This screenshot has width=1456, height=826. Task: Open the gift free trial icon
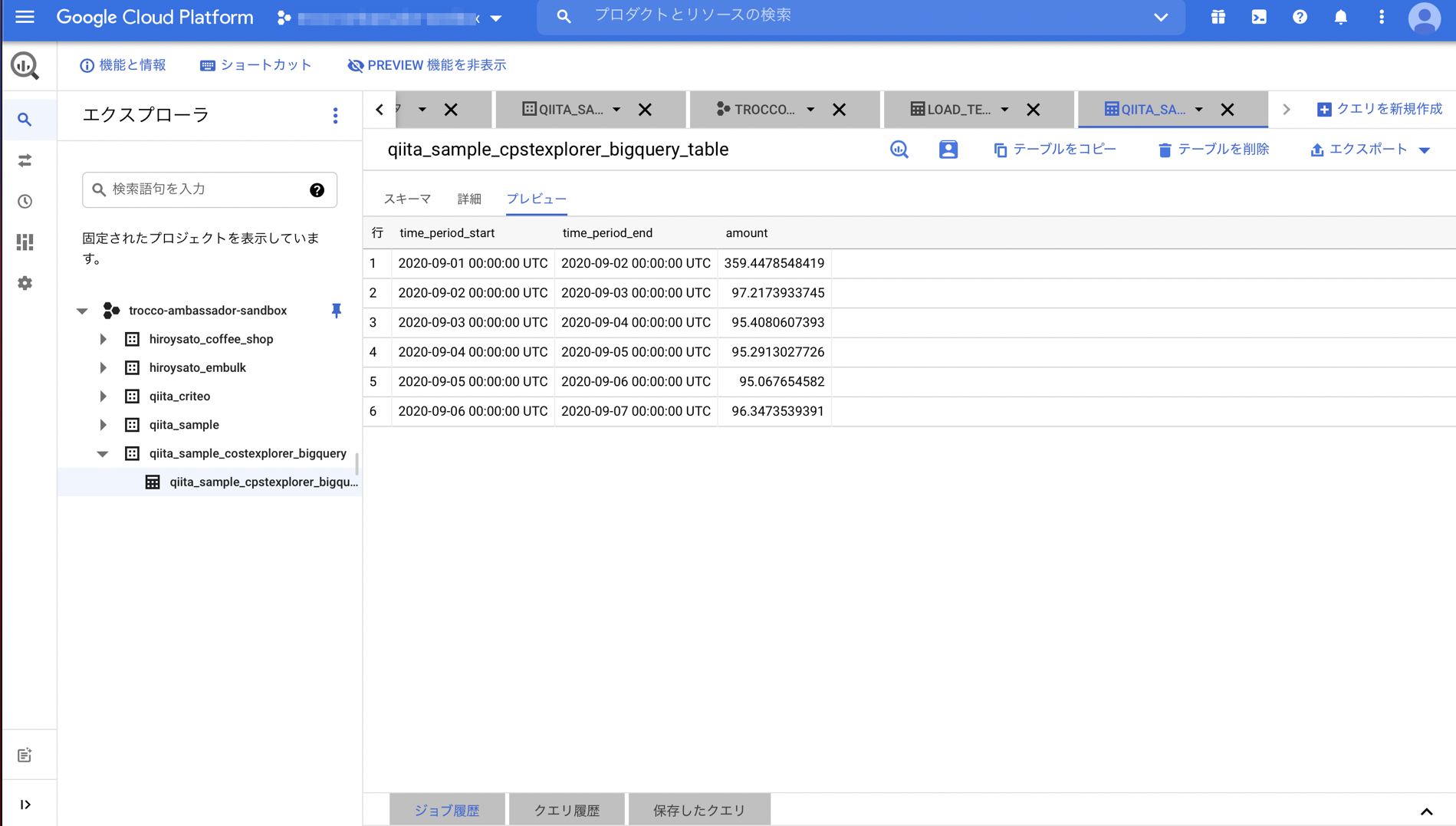point(1218,17)
